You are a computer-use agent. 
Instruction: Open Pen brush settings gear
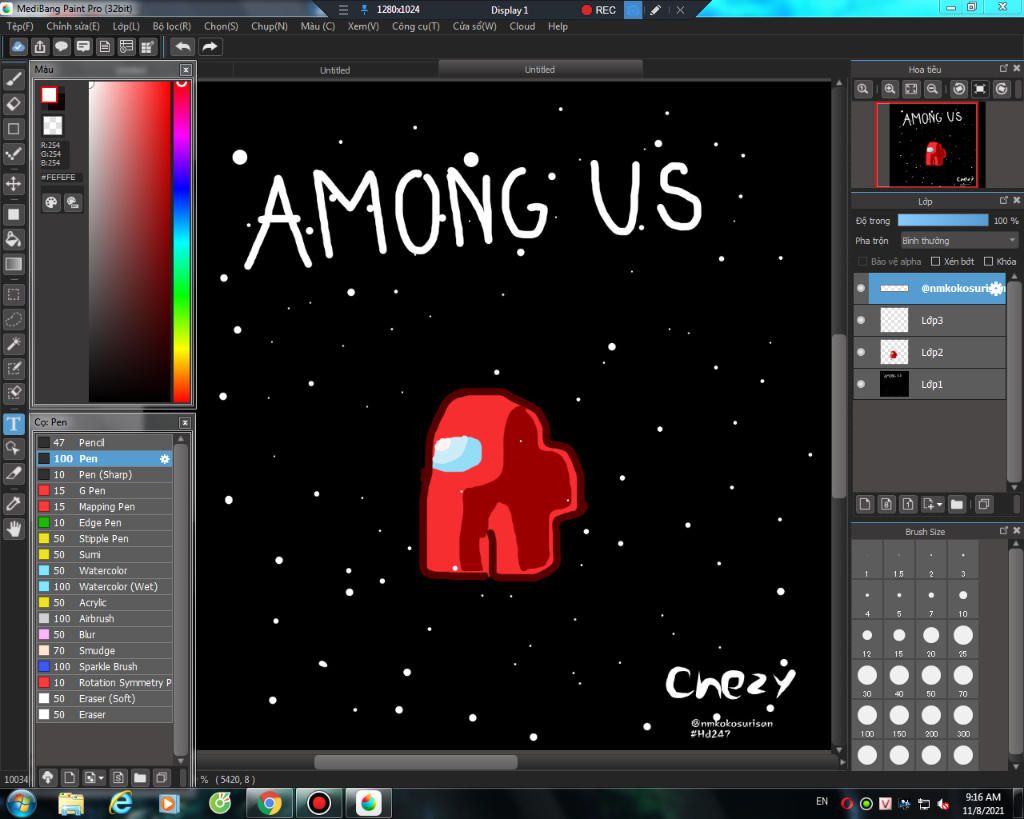(x=165, y=459)
